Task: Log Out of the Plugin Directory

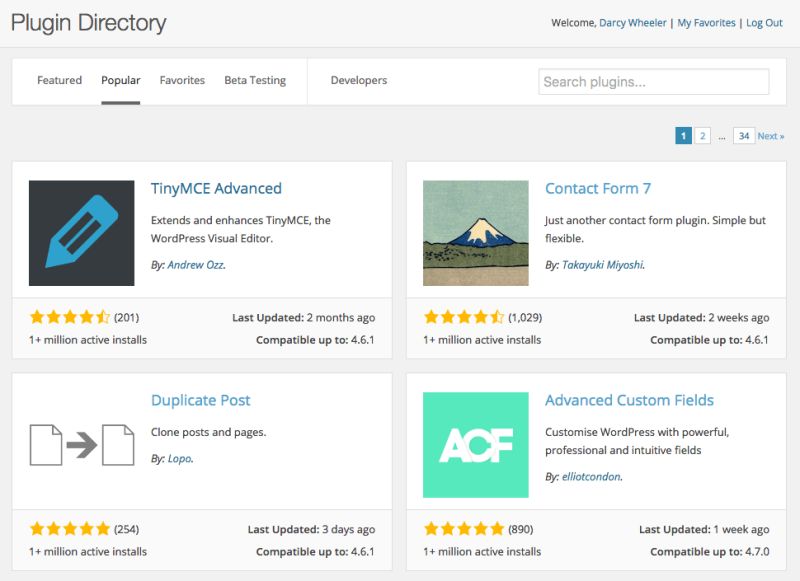Action: tap(764, 22)
